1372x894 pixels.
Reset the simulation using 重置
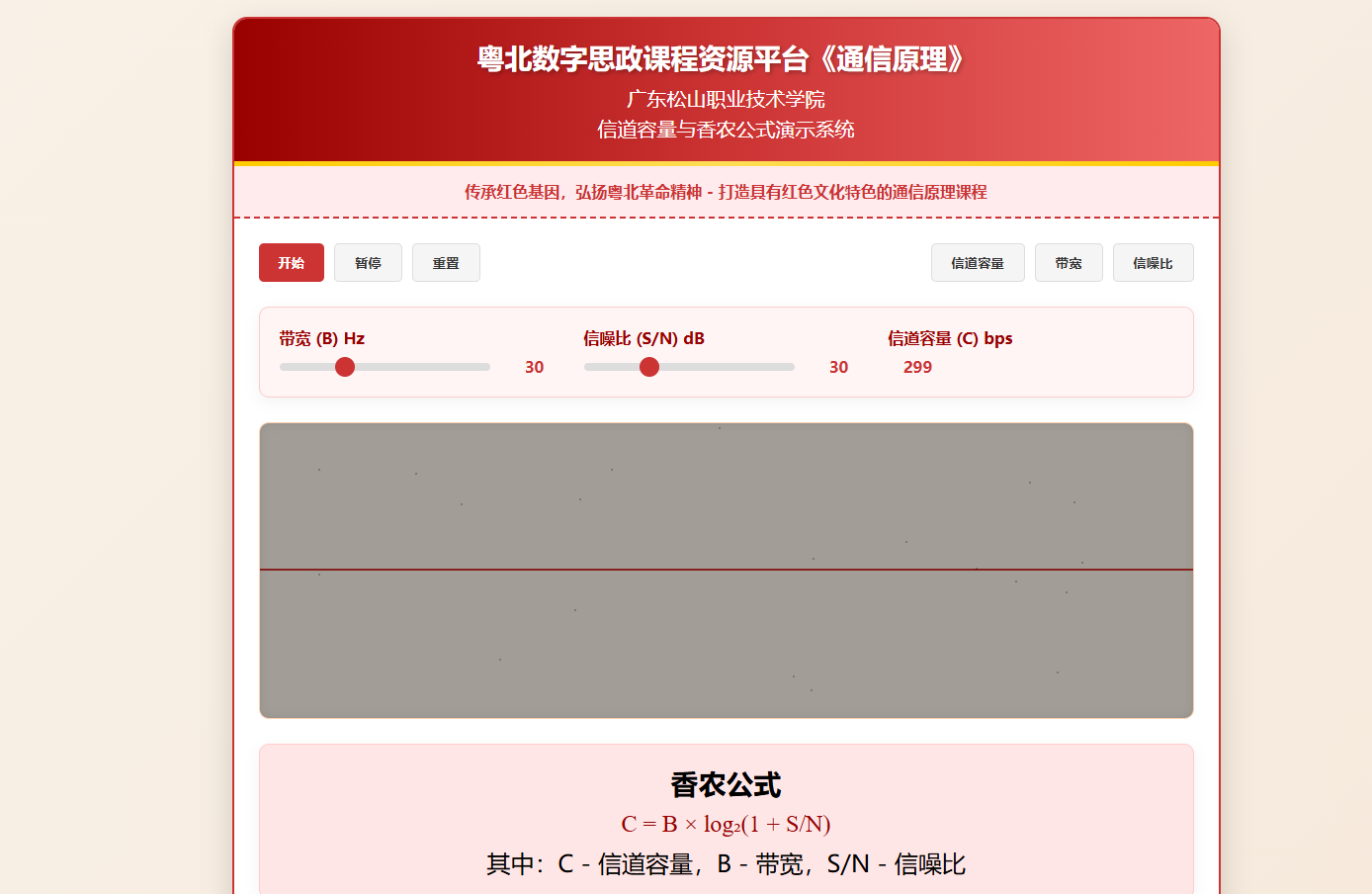(x=446, y=263)
